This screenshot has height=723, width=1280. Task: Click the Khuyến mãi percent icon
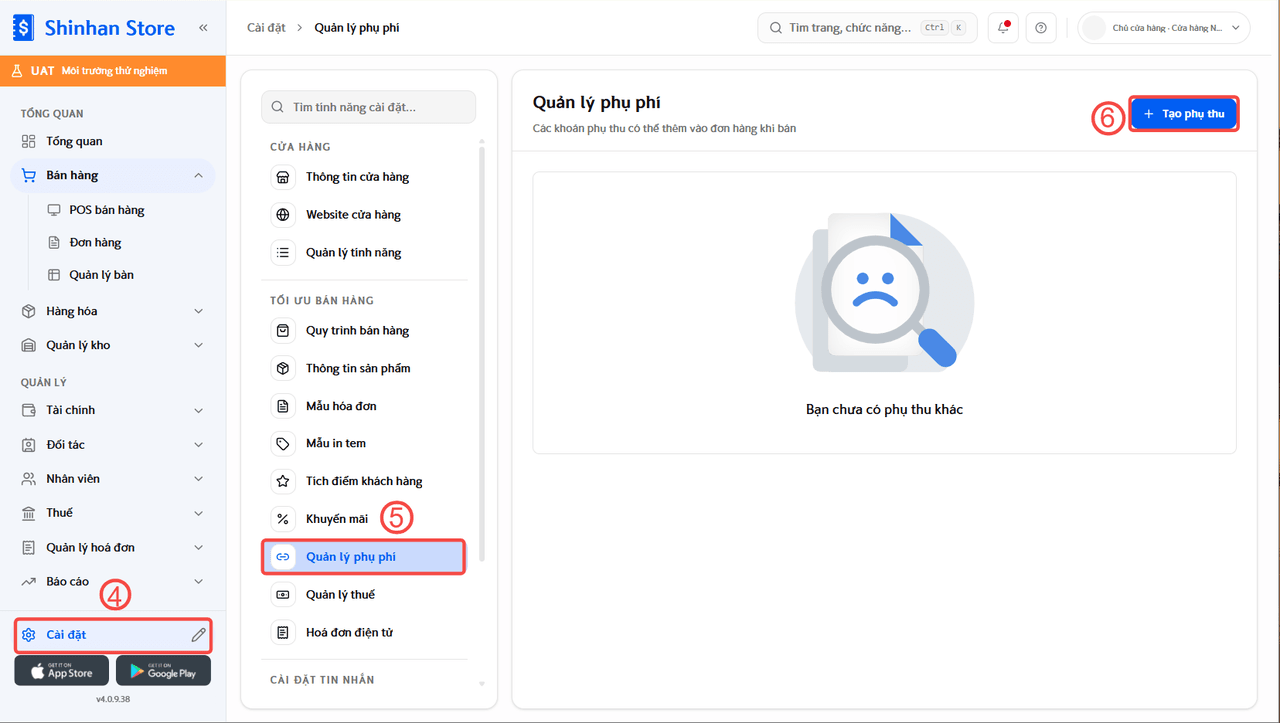pyautogui.click(x=283, y=519)
